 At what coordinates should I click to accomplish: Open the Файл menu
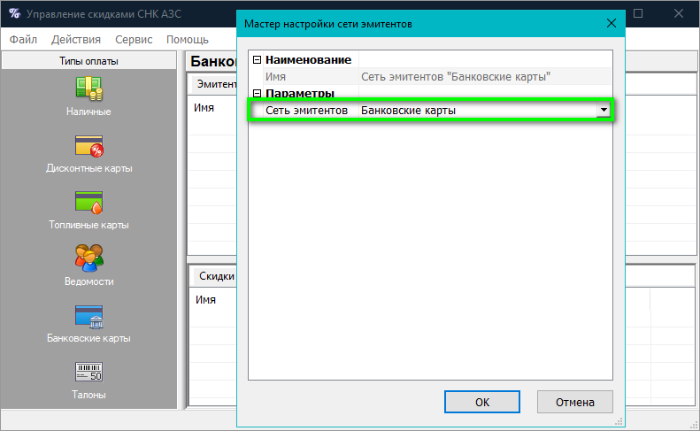[x=23, y=39]
